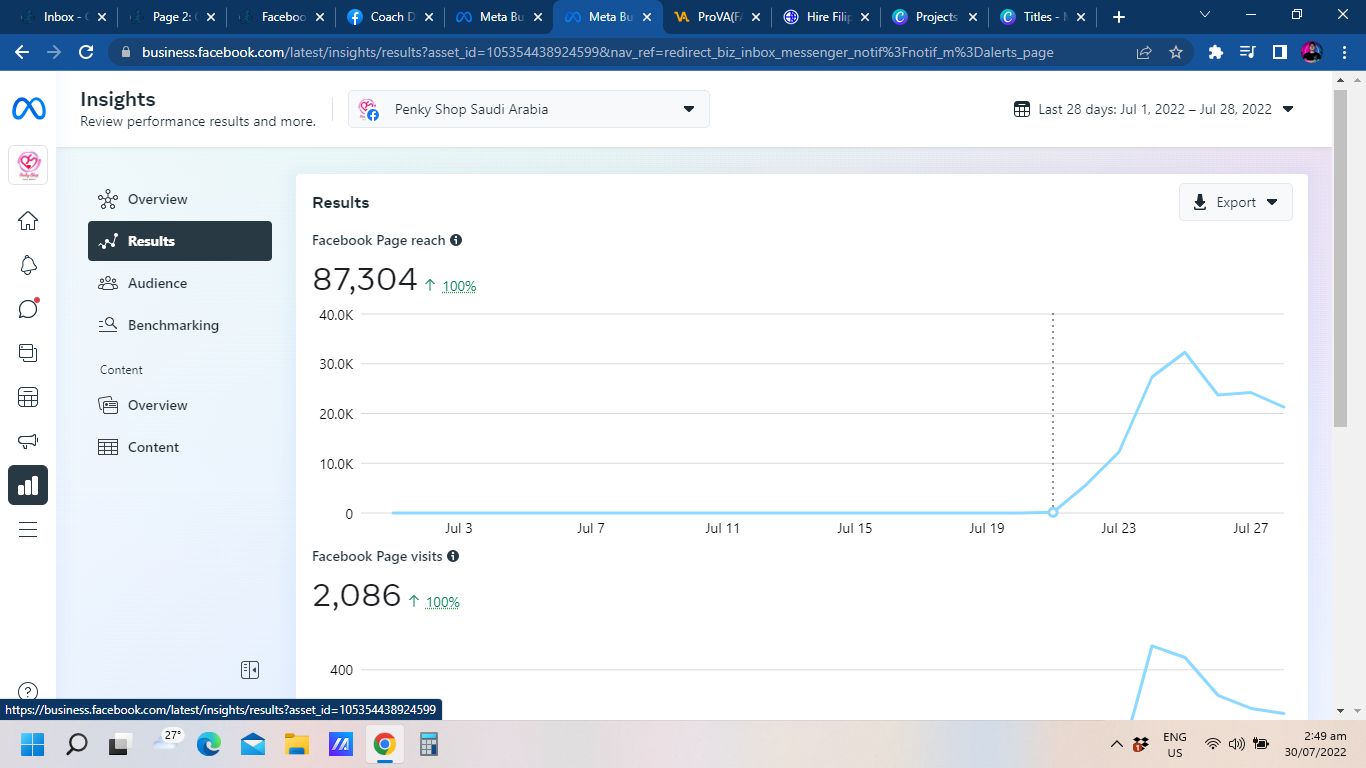Select the Insights bar chart sidebar icon
1366x768 pixels.
click(x=28, y=485)
